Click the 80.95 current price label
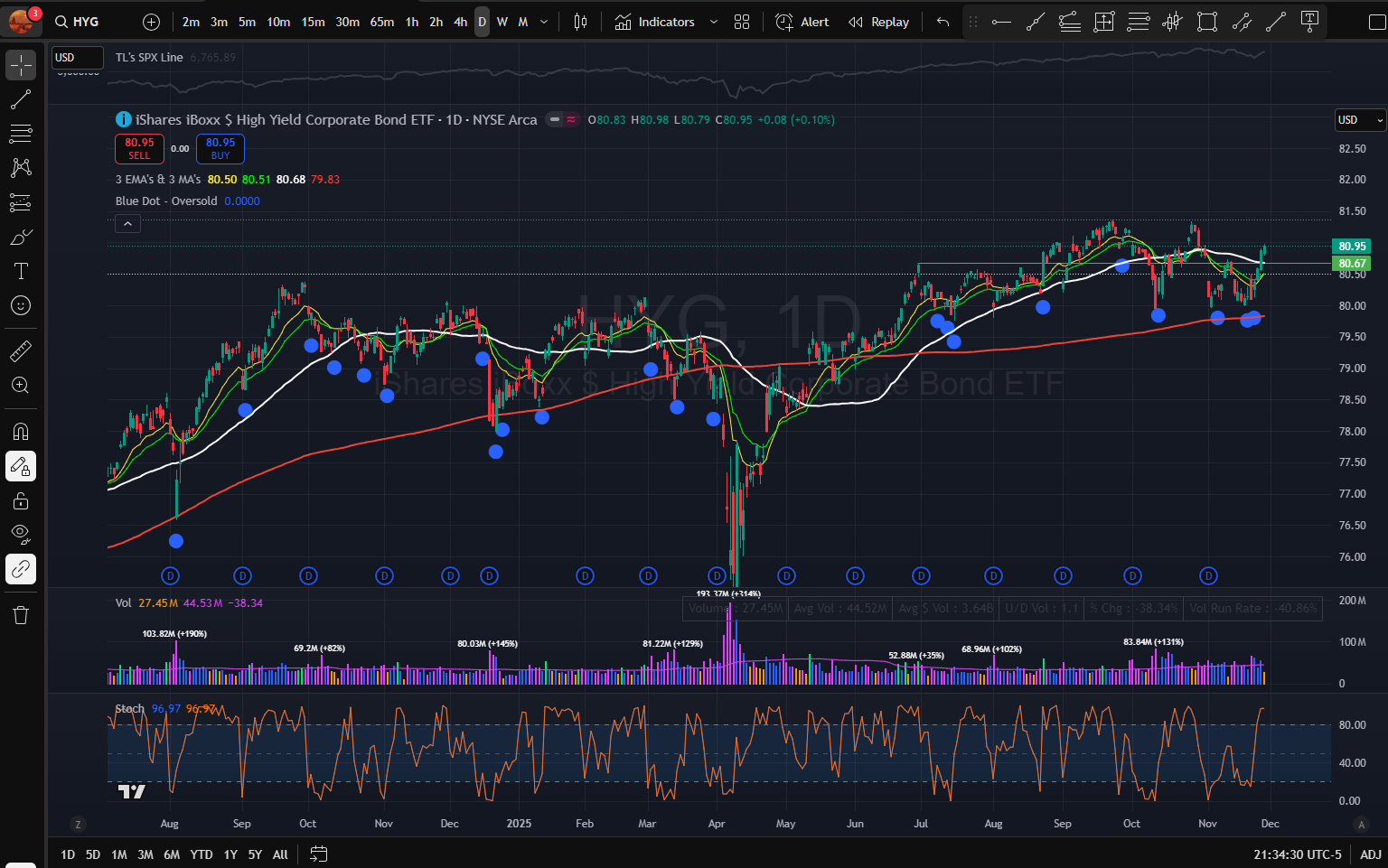Viewport: 1388px width, 868px height. 1352,246
